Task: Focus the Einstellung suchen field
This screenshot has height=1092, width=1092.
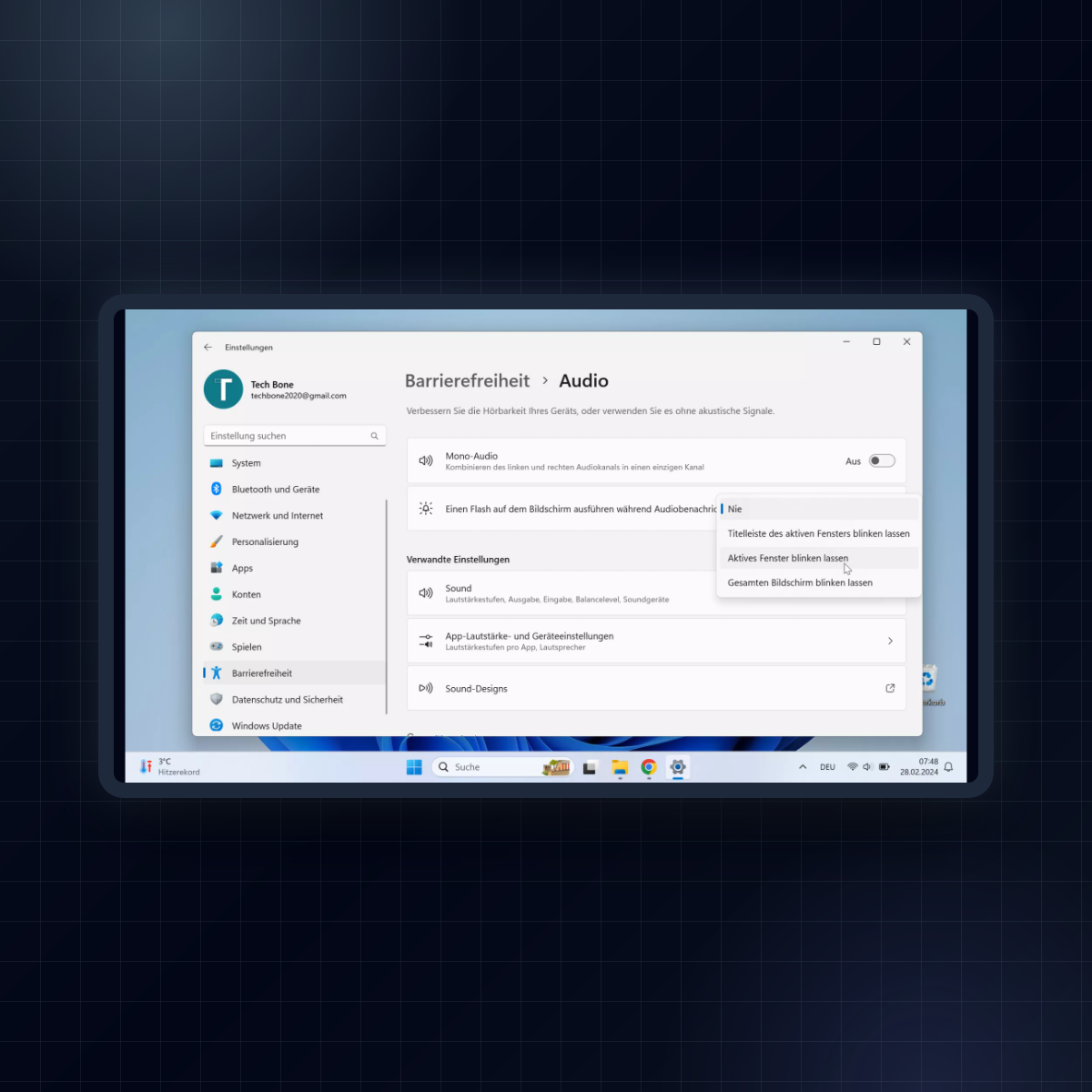Action: coord(295,436)
